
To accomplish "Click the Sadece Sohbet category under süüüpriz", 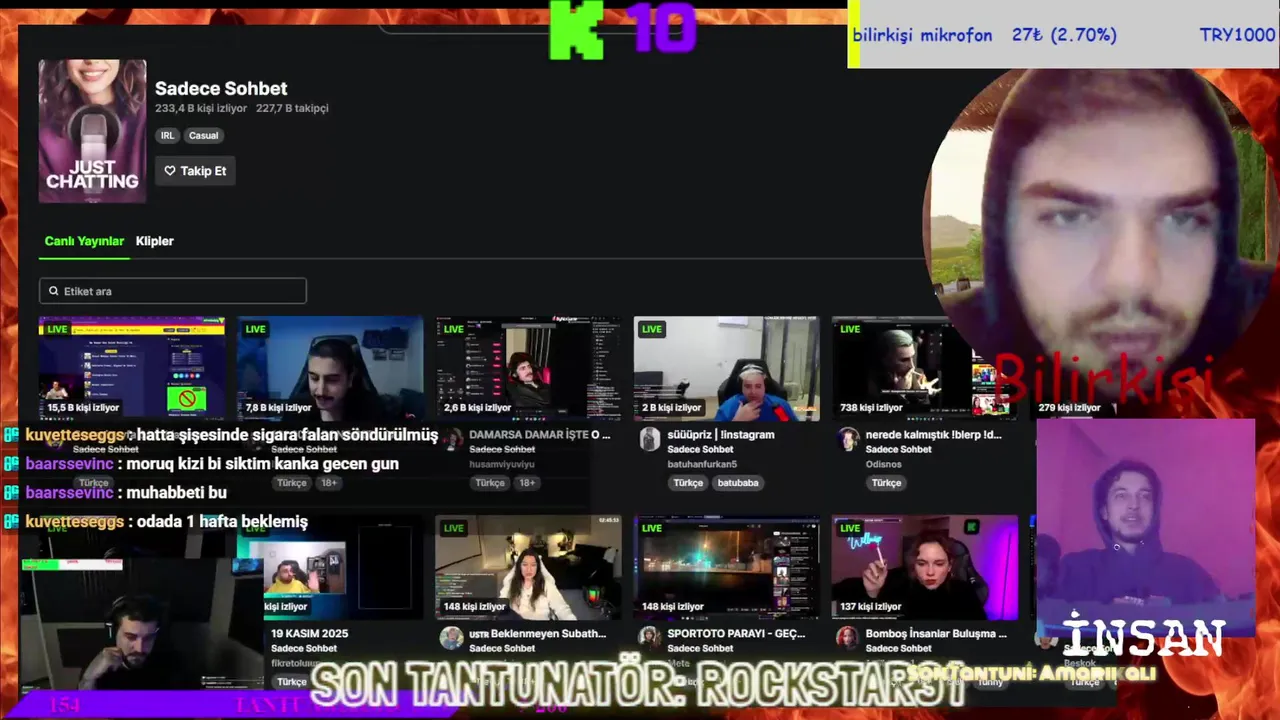I will click(701, 450).
